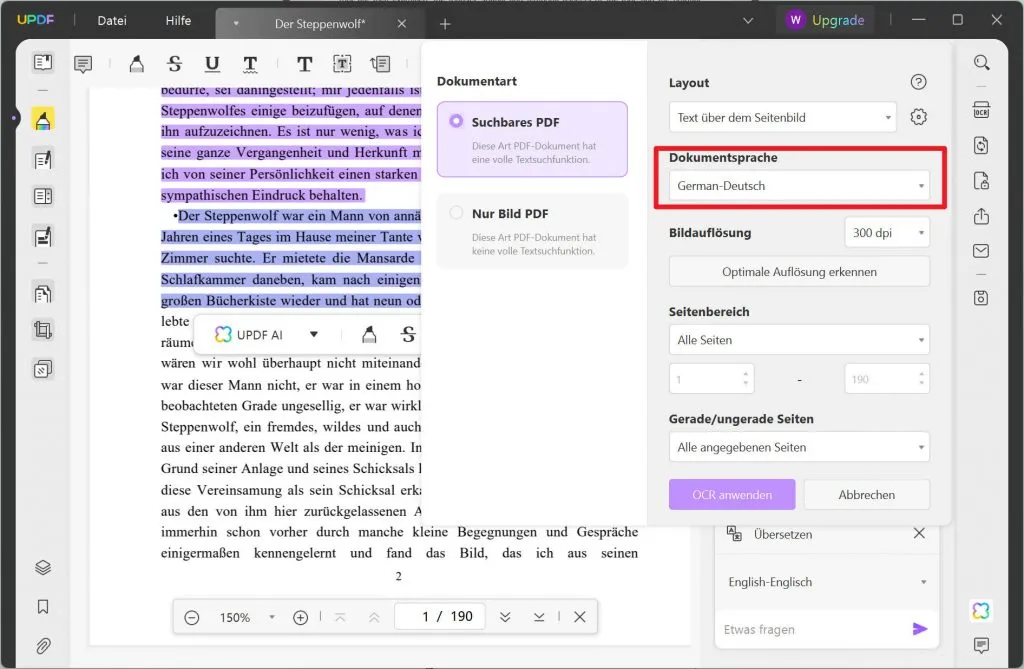Open the Seitenbereich dropdown showing Alle Seiten
Screen dimensions: 1024x669
[798, 339]
